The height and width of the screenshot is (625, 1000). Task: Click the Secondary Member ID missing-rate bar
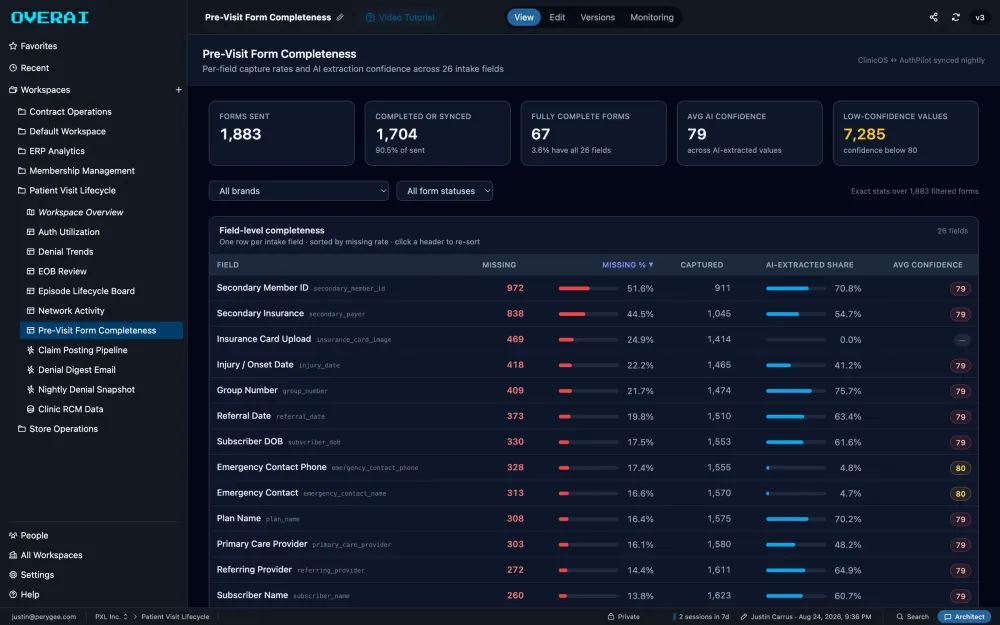pyautogui.click(x=588, y=288)
